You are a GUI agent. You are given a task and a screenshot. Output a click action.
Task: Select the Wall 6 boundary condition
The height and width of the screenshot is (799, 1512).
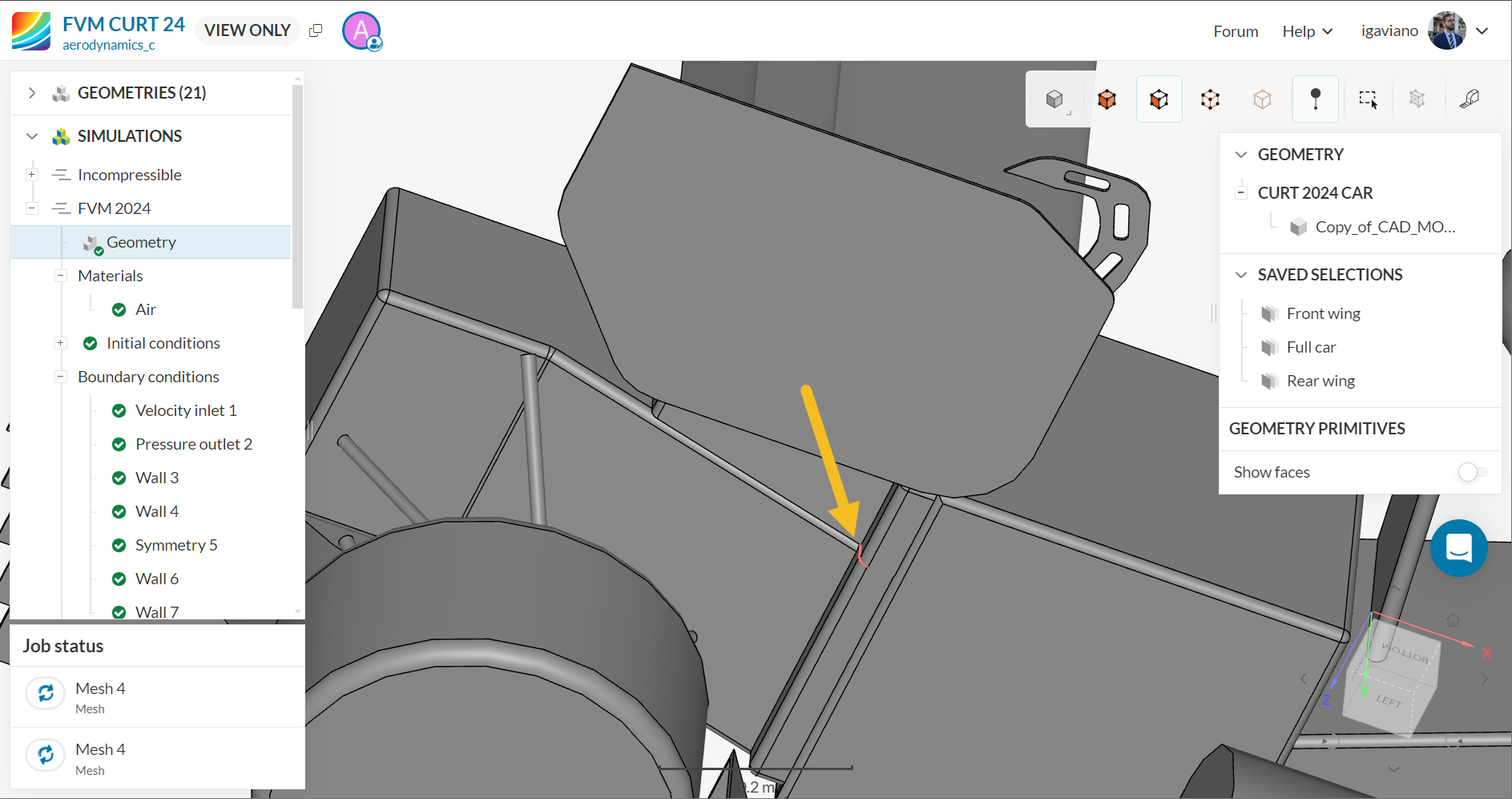pyautogui.click(x=157, y=579)
